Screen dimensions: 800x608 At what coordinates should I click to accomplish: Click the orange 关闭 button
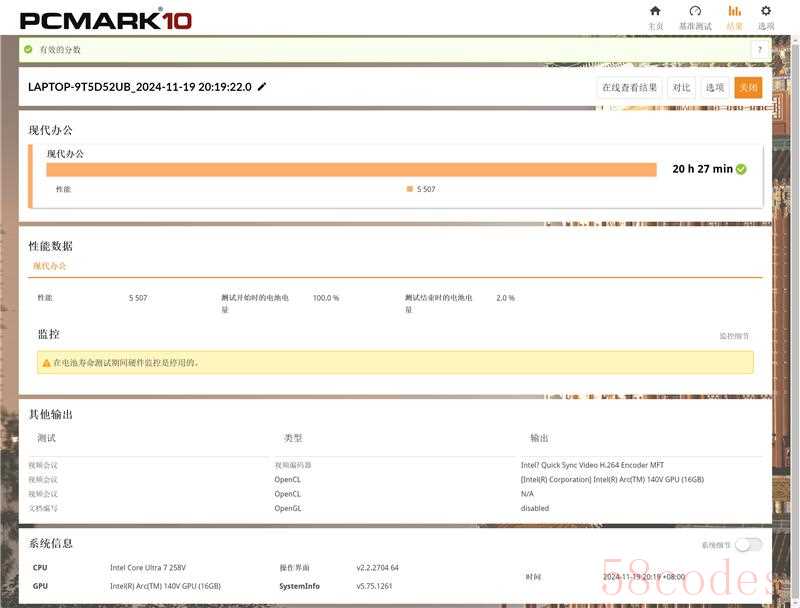(747, 88)
